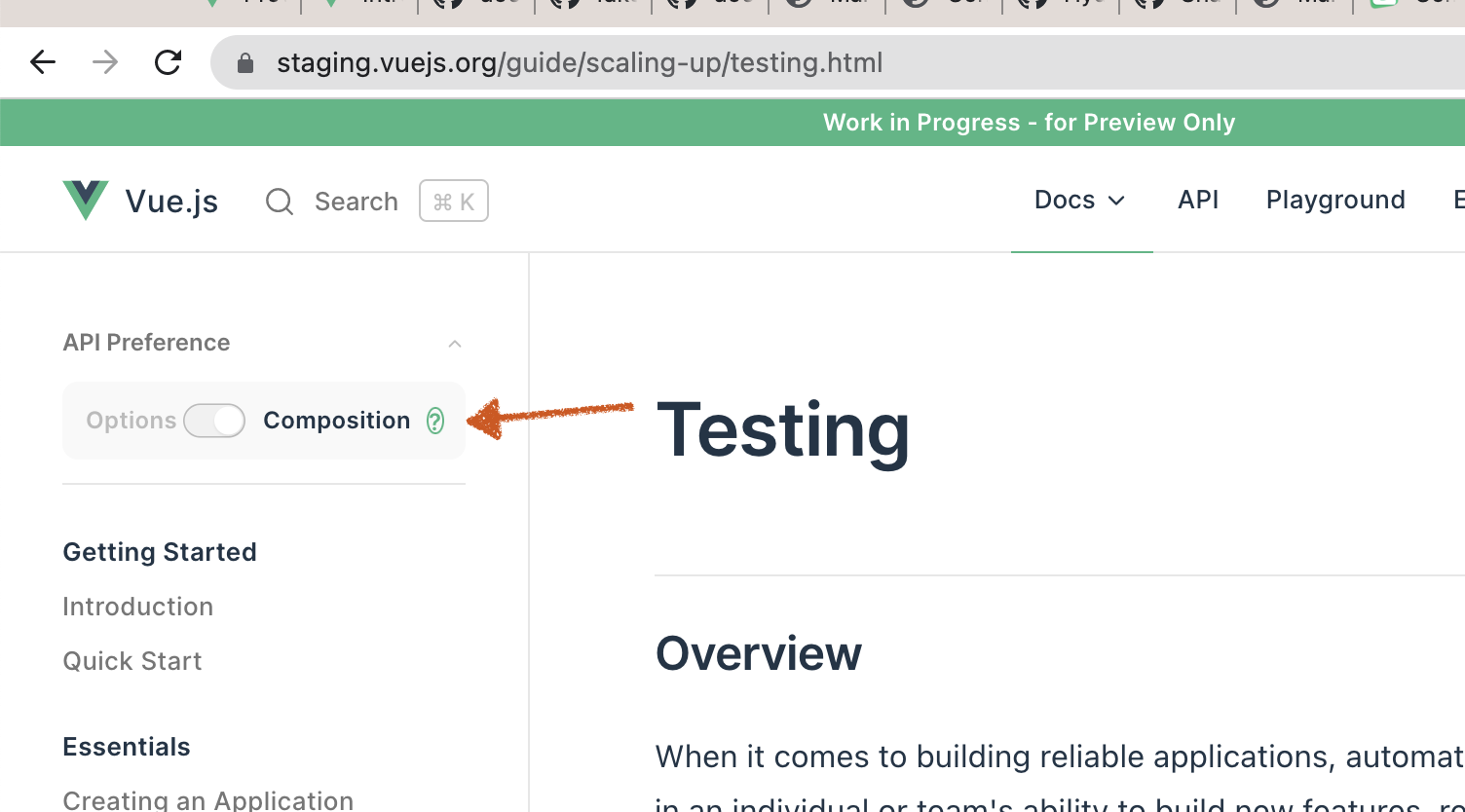Switch the API preference toggle to Options

214,420
